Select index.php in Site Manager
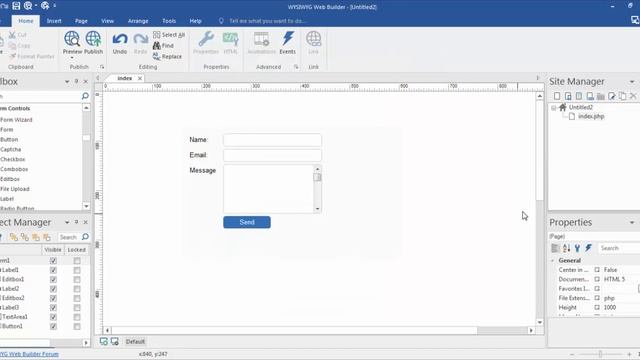The height and width of the screenshot is (360, 640). (591, 117)
